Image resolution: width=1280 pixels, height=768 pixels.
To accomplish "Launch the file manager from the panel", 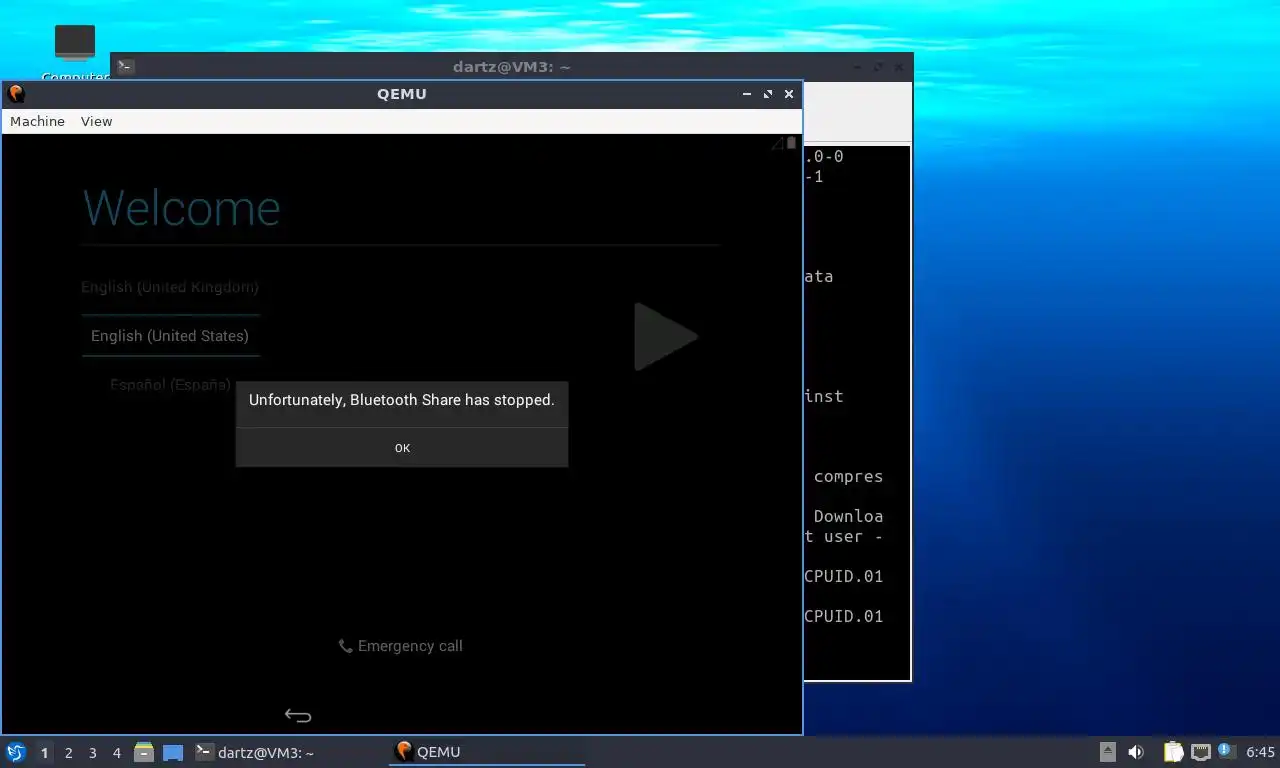I will click(x=144, y=752).
